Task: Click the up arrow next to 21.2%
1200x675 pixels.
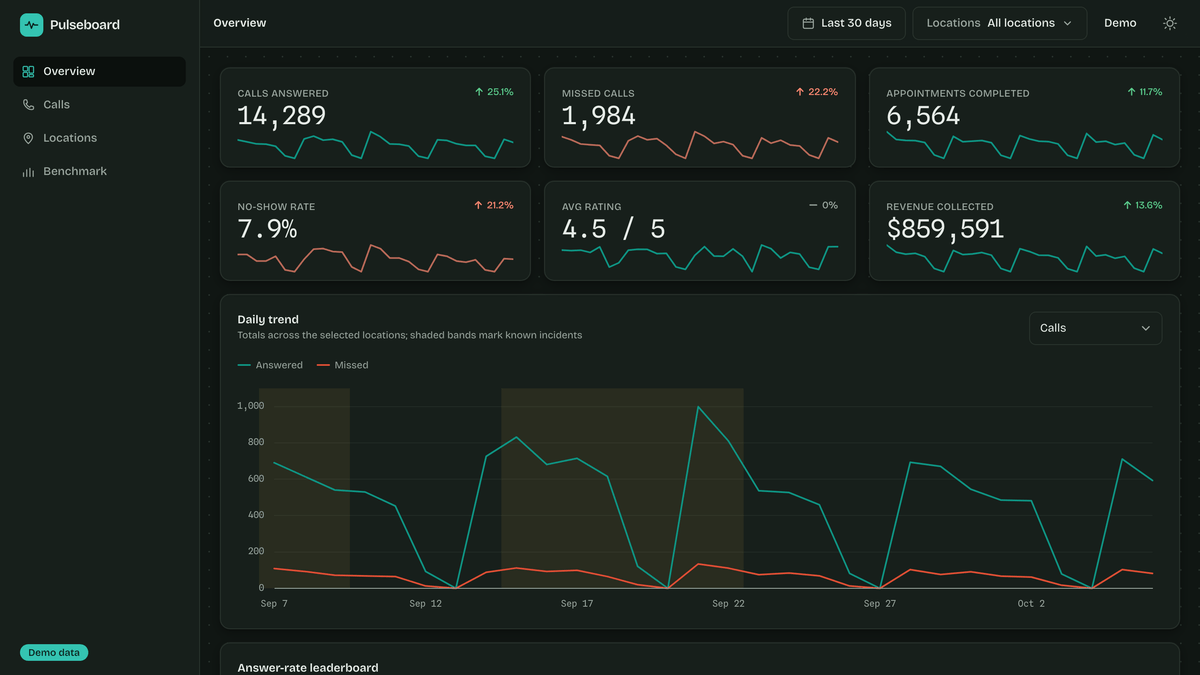Action: (x=479, y=205)
